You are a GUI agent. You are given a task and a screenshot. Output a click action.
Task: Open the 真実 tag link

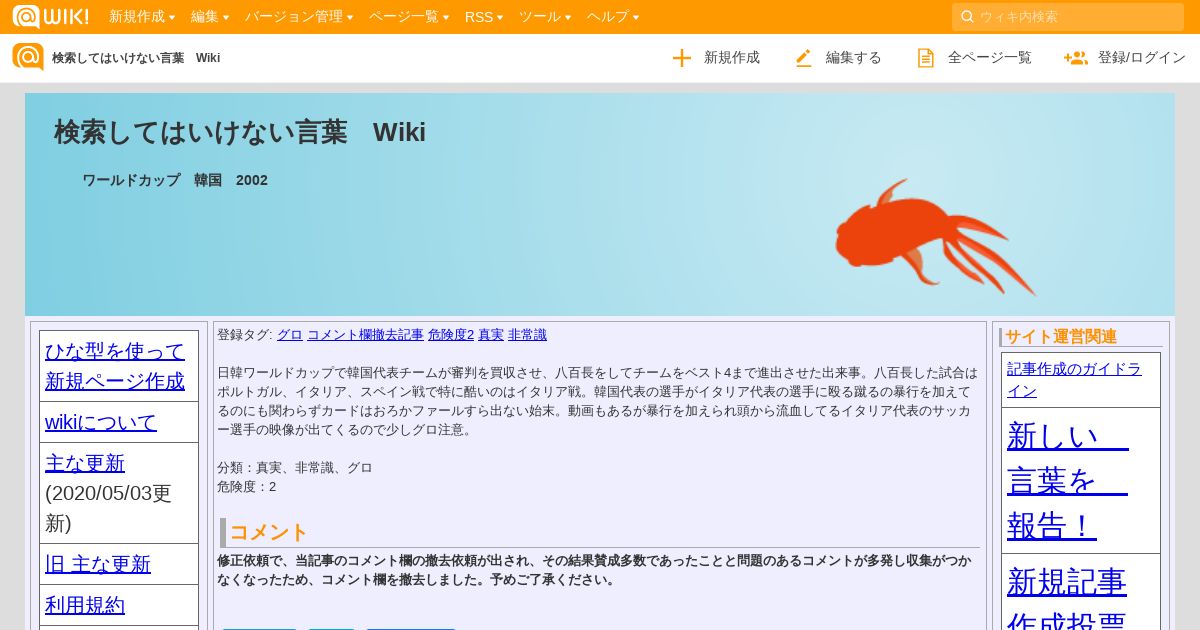[x=491, y=335]
